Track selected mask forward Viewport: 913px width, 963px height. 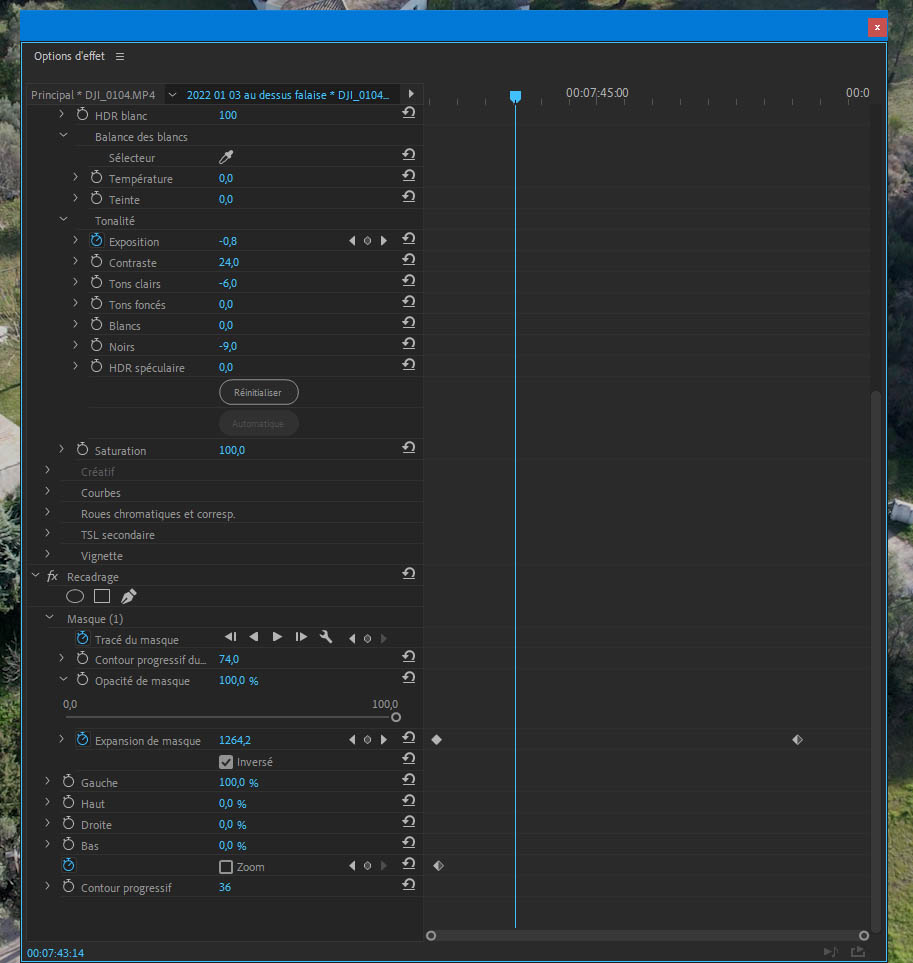point(278,637)
